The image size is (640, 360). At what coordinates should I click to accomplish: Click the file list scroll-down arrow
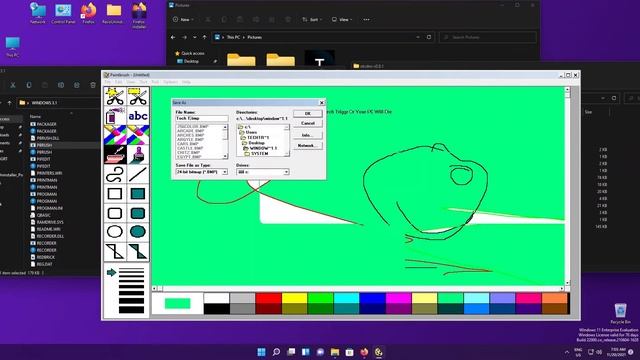click(x=225, y=156)
